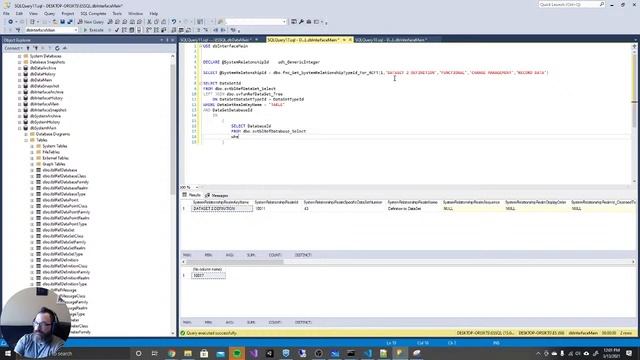Open File Explorer from the taskbar
640x360 pixels.
pyautogui.click(x=188, y=353)
